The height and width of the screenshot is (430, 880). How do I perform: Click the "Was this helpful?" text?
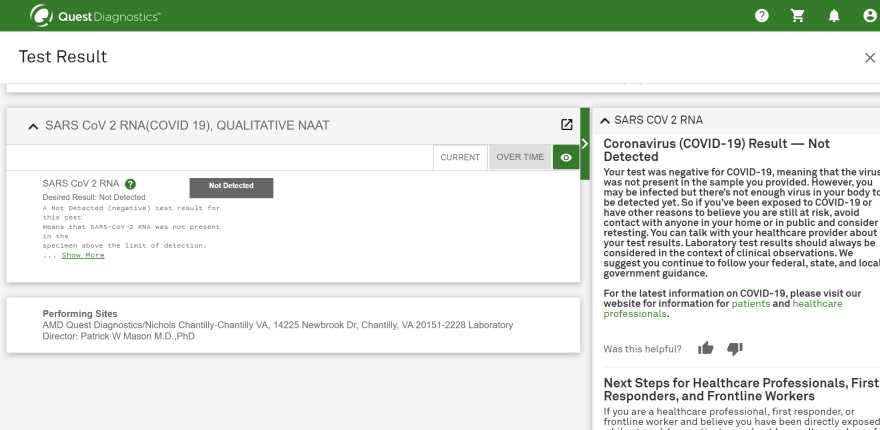pyautogui.click(x=643, y=349)
